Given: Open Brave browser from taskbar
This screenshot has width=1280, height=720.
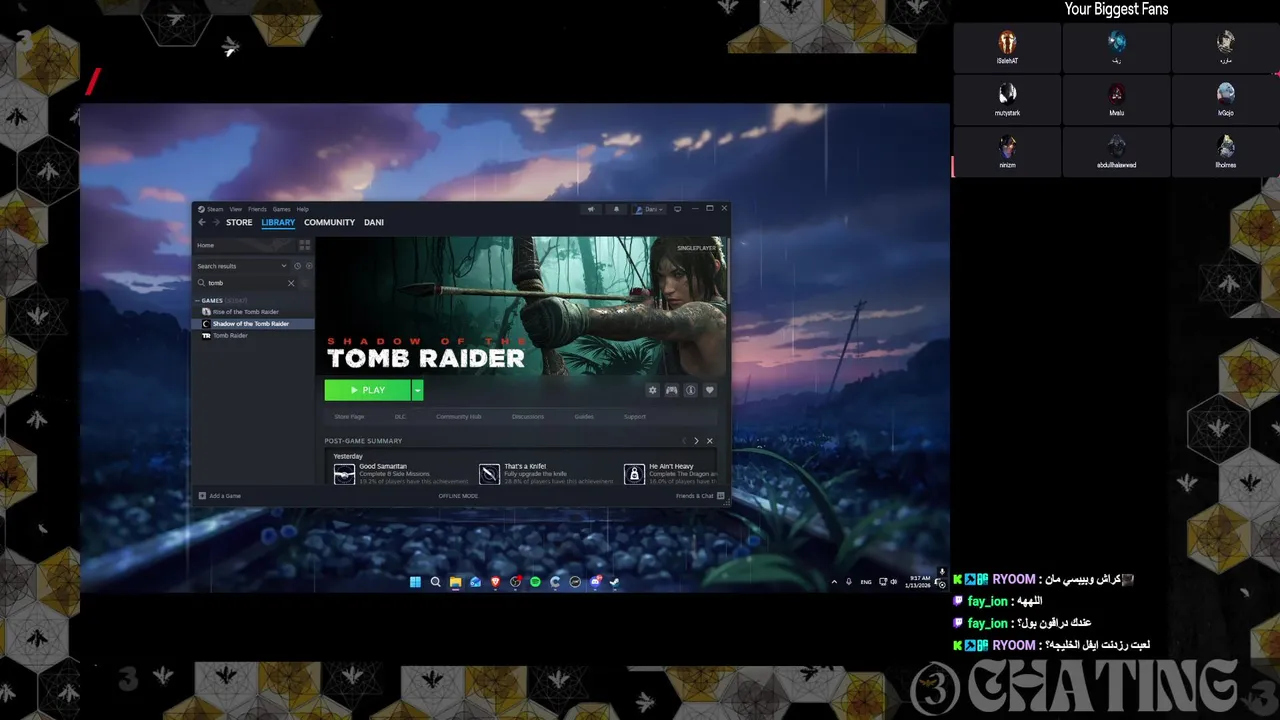Looking at the screenshot, I should (495, 582).
